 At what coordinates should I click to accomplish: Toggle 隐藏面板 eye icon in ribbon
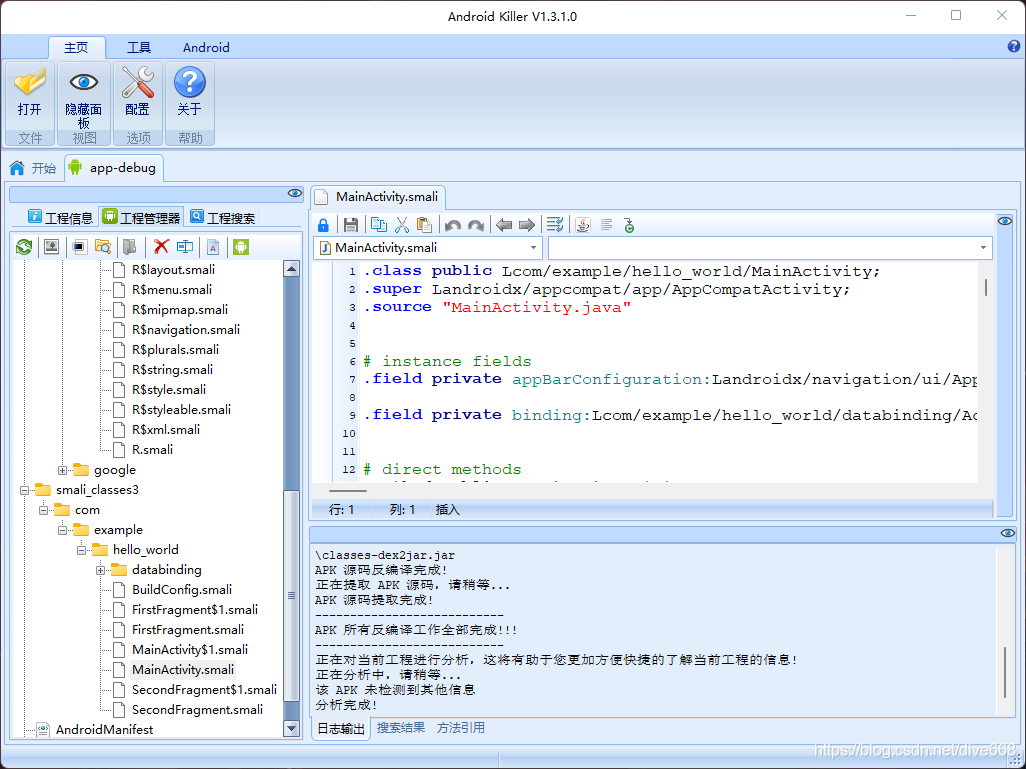pyautogui.click(x=84, y=82)
